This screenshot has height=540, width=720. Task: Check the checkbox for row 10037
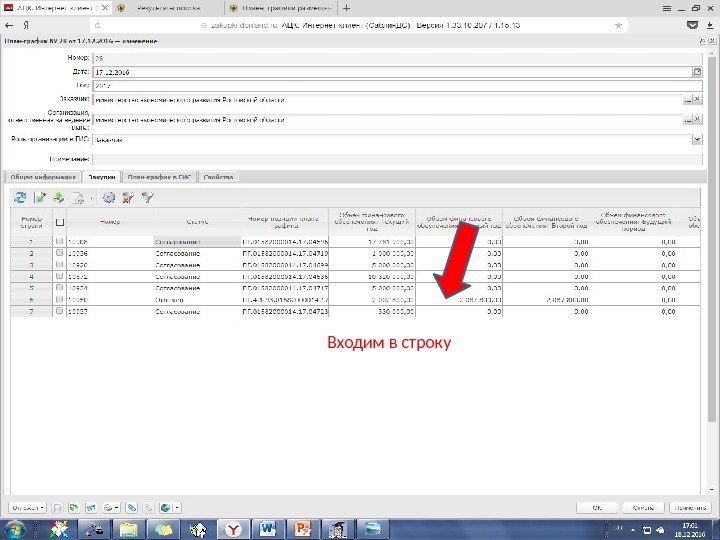tap(59, 311)
